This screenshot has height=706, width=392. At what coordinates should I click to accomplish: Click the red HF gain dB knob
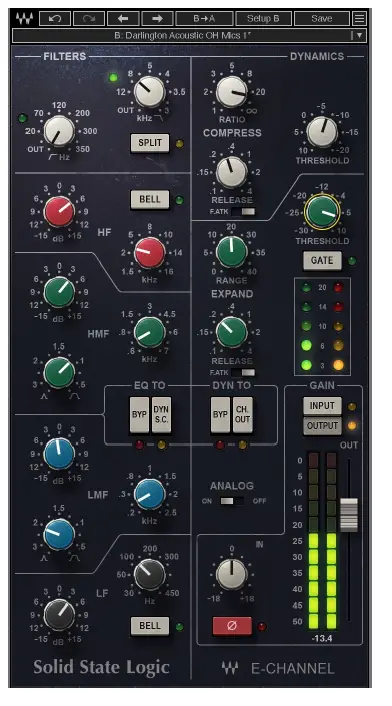(x=59, y=211)
